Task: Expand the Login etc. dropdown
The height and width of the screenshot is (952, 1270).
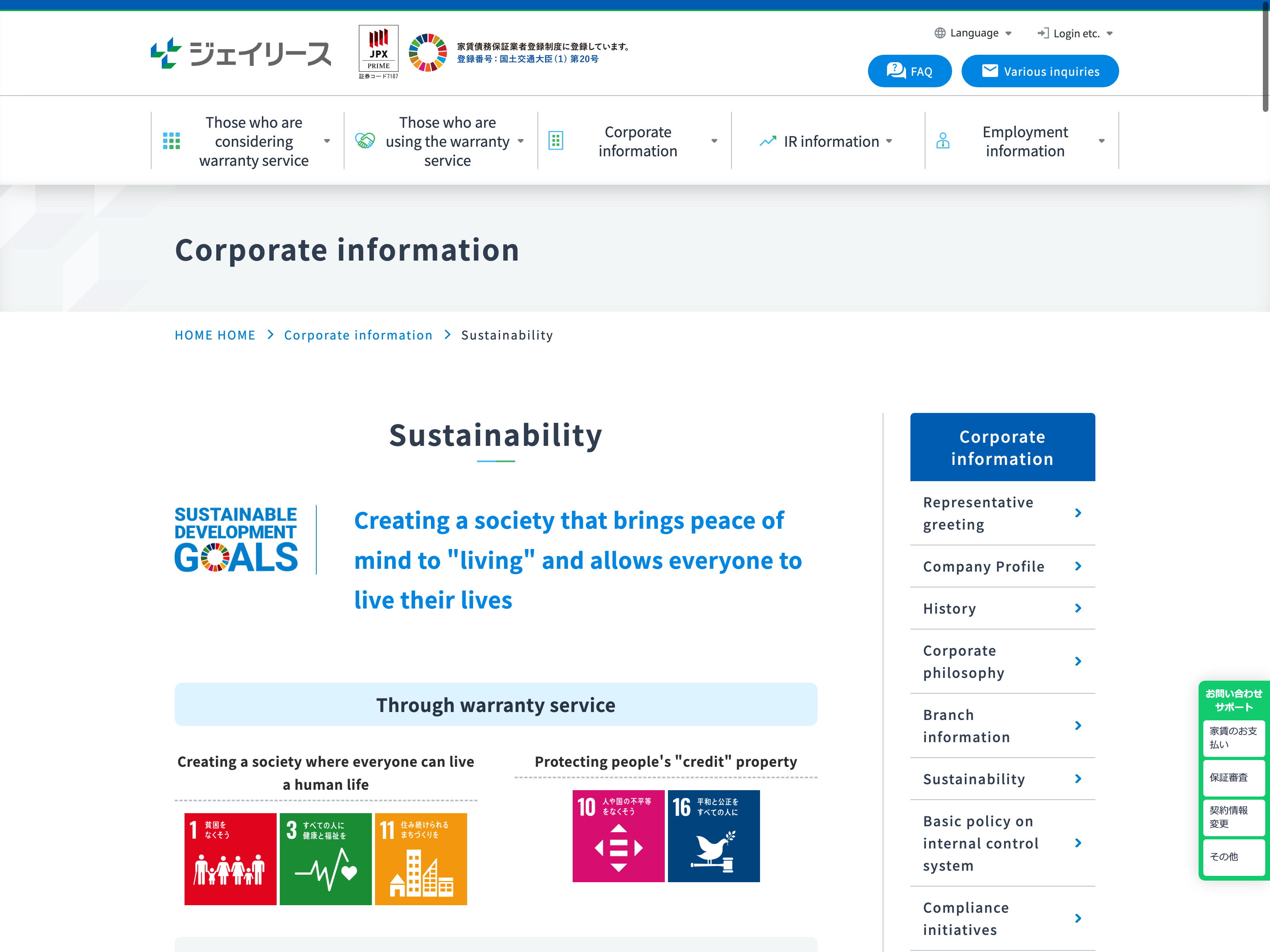Action: [x=1076, y=33]
